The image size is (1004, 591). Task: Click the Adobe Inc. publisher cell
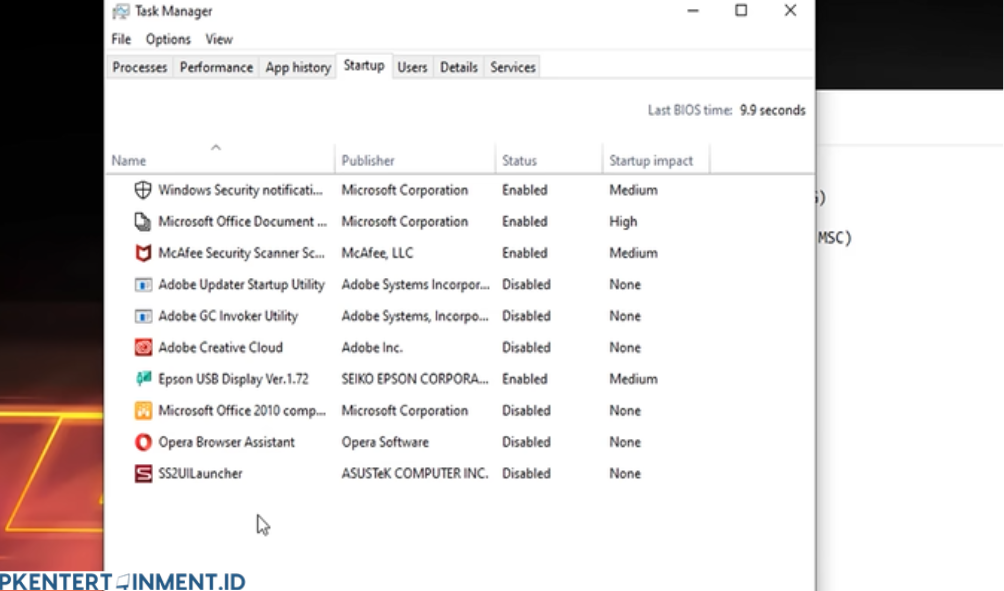[371, 347]
